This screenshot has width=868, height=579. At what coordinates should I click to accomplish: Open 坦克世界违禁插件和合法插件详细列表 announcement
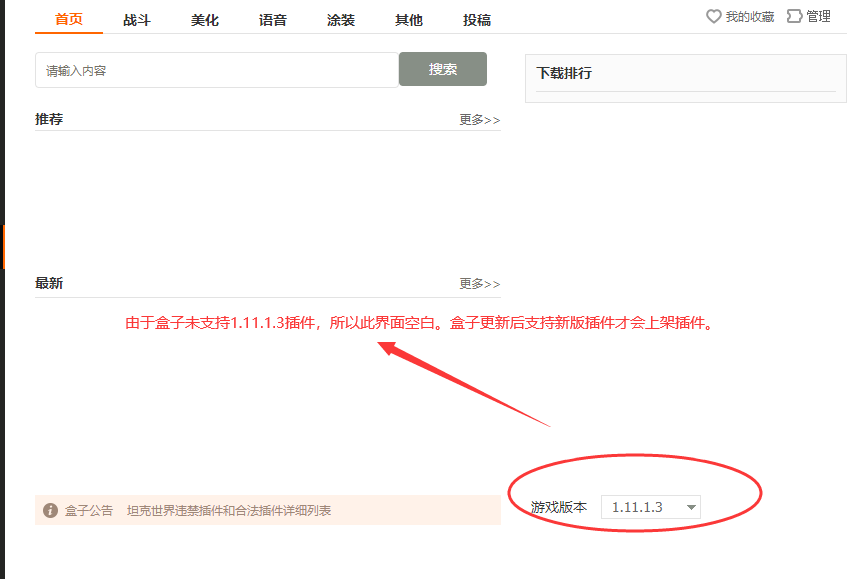(229, 510)
